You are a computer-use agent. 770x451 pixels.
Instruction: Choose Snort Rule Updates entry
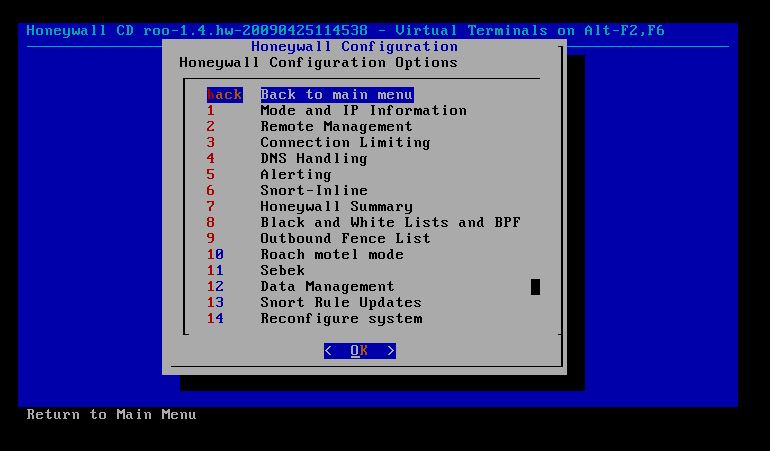click(x=341, y=302)
